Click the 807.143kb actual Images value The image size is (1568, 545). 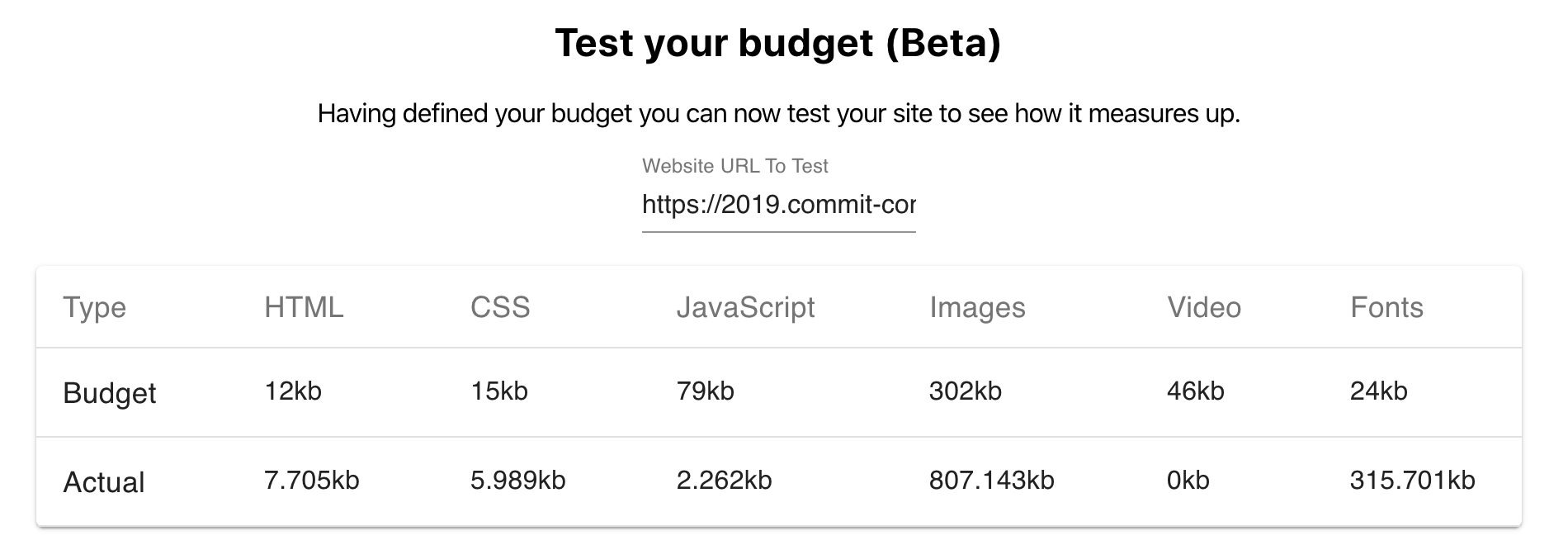click(x=992, y=480)
